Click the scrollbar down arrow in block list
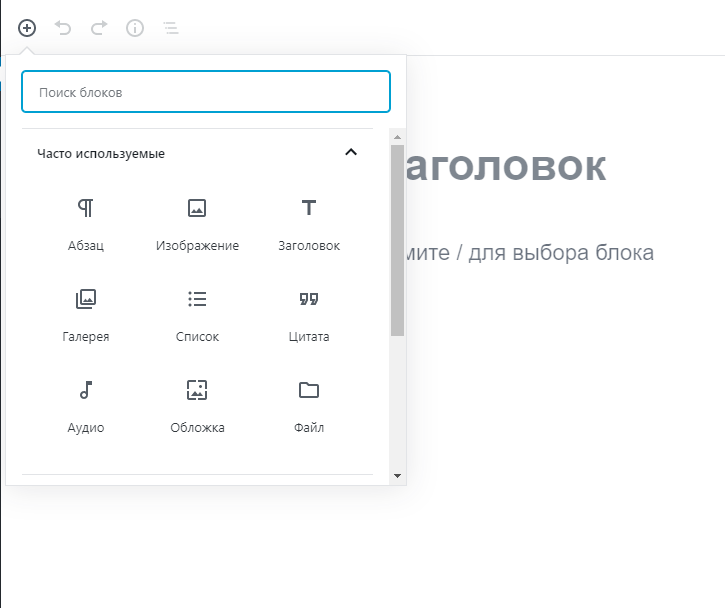 (x=397, y=476)
